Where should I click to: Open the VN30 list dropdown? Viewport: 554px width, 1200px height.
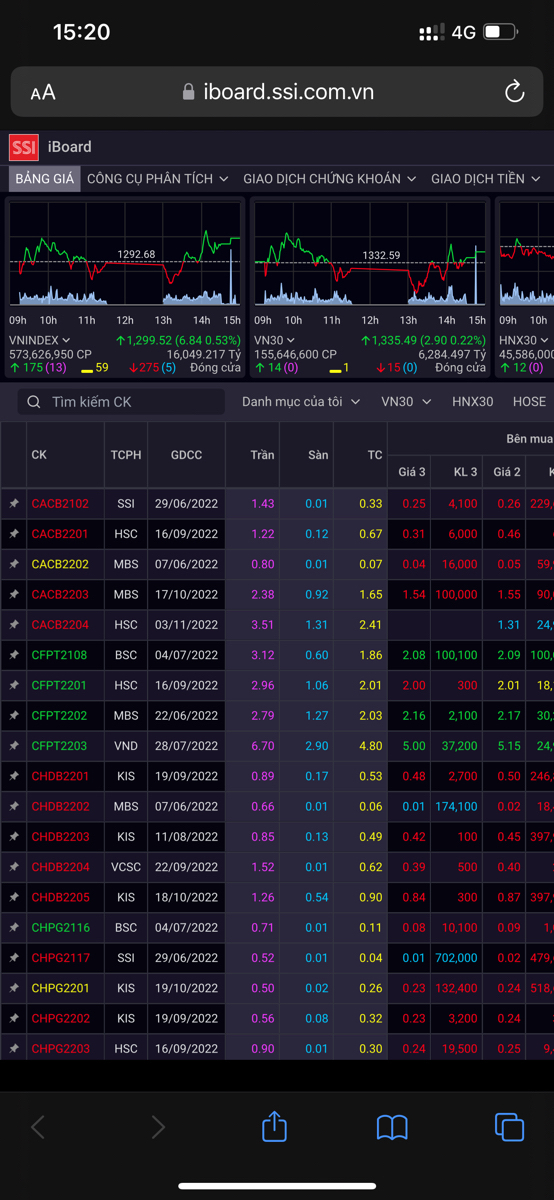click(x=406, y=402)
